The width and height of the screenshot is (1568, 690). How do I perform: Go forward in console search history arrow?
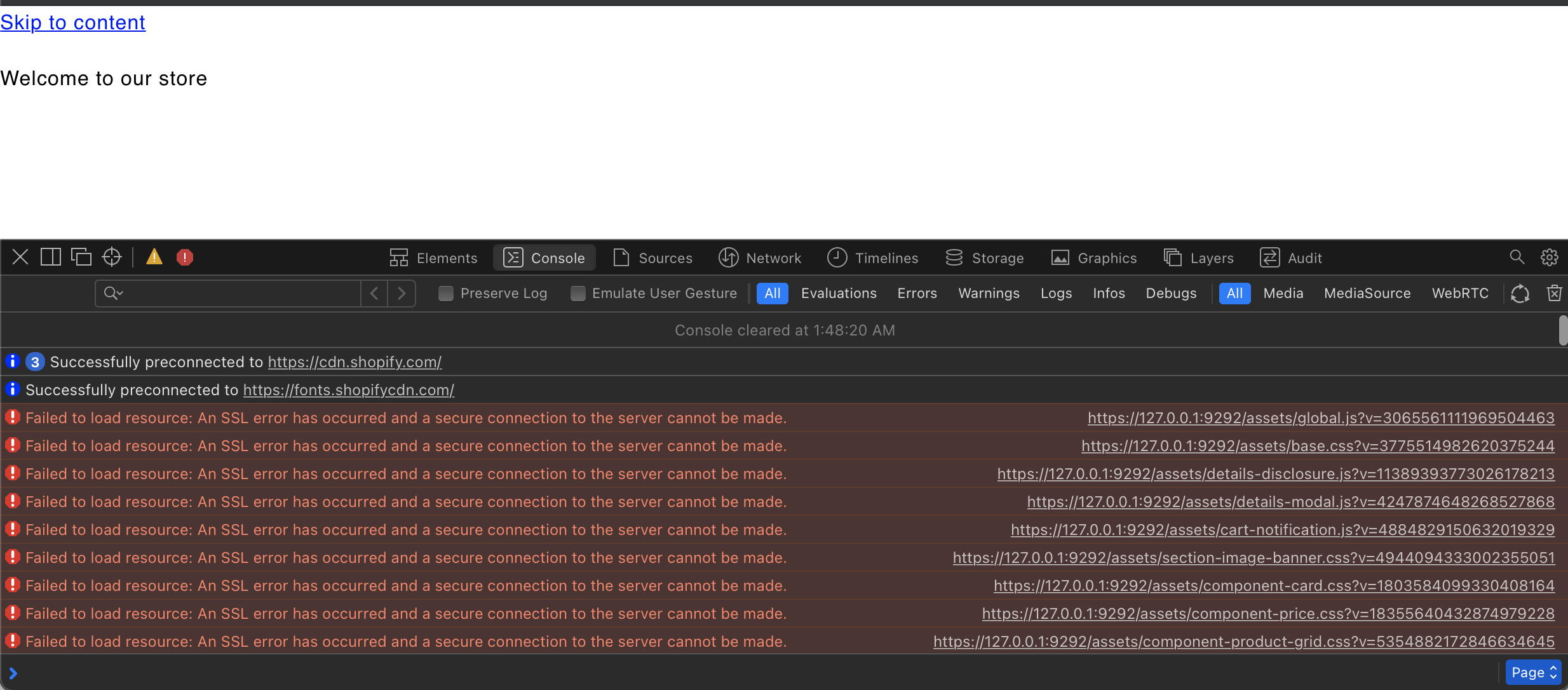click(x=401, y=293)
